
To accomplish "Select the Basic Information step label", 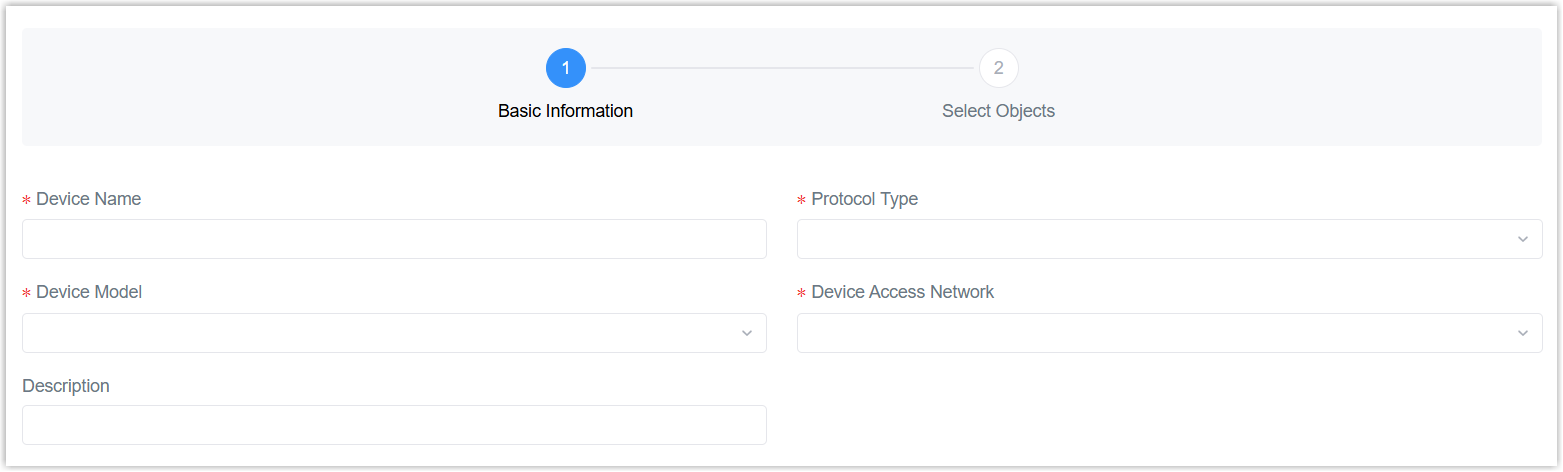I will tap(565, 111).
